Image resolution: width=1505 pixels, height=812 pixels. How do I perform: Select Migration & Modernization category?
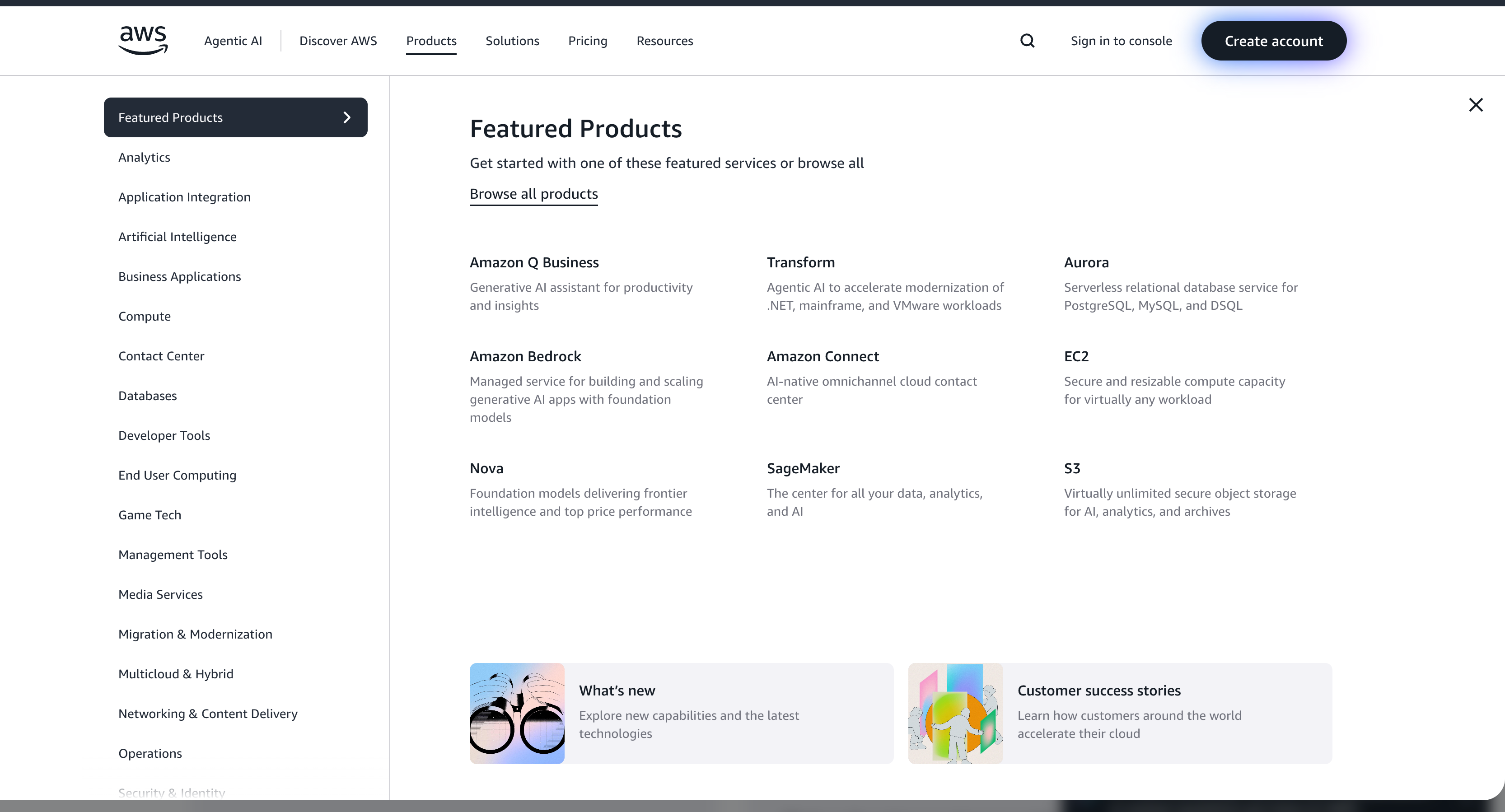[196, 635]
